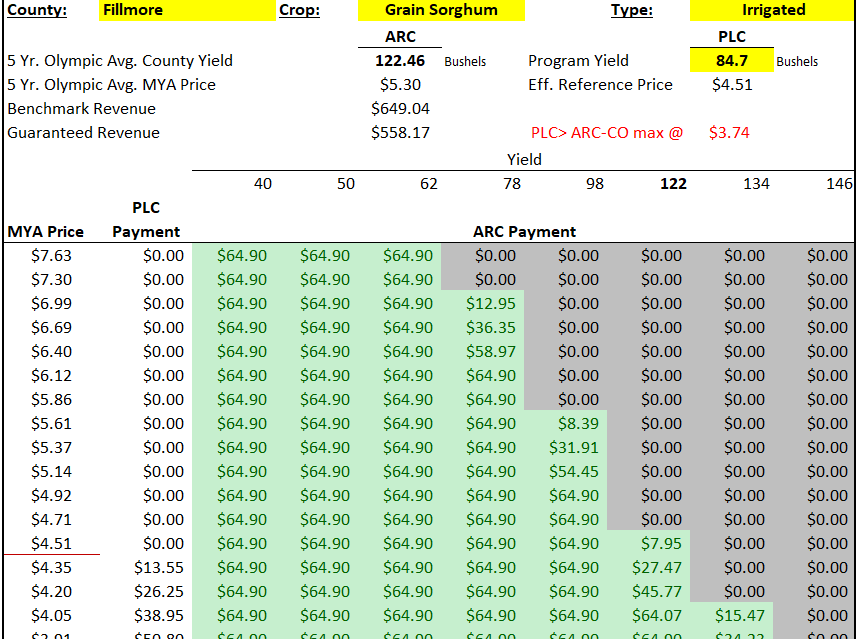Select the bold 122 yield column header
Image resolution: width=856 pixels, height=639 pixels.
673,184
